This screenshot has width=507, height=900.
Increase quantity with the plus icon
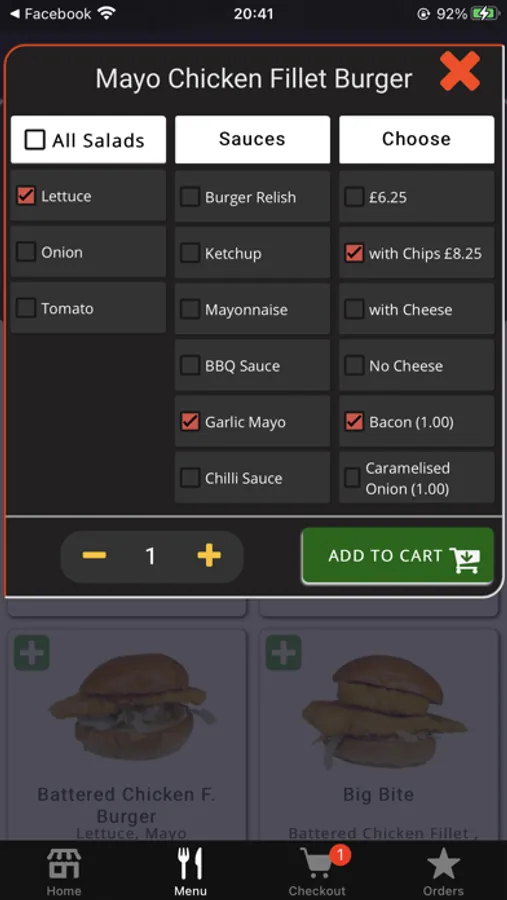click(209, 556)
